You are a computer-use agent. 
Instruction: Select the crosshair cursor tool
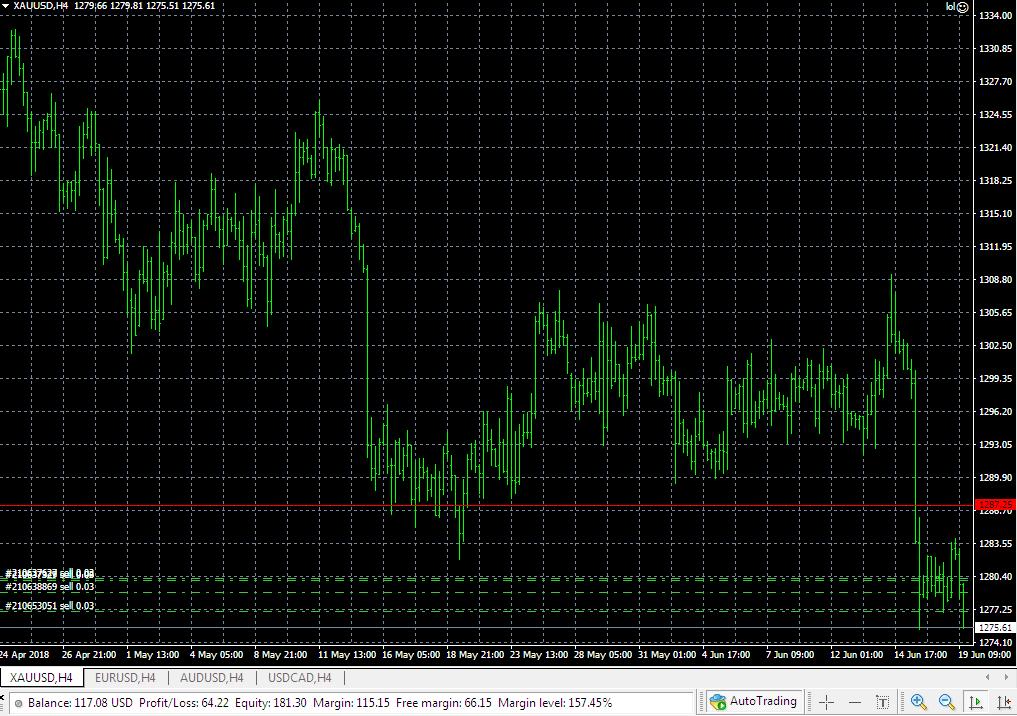[826, 702]
